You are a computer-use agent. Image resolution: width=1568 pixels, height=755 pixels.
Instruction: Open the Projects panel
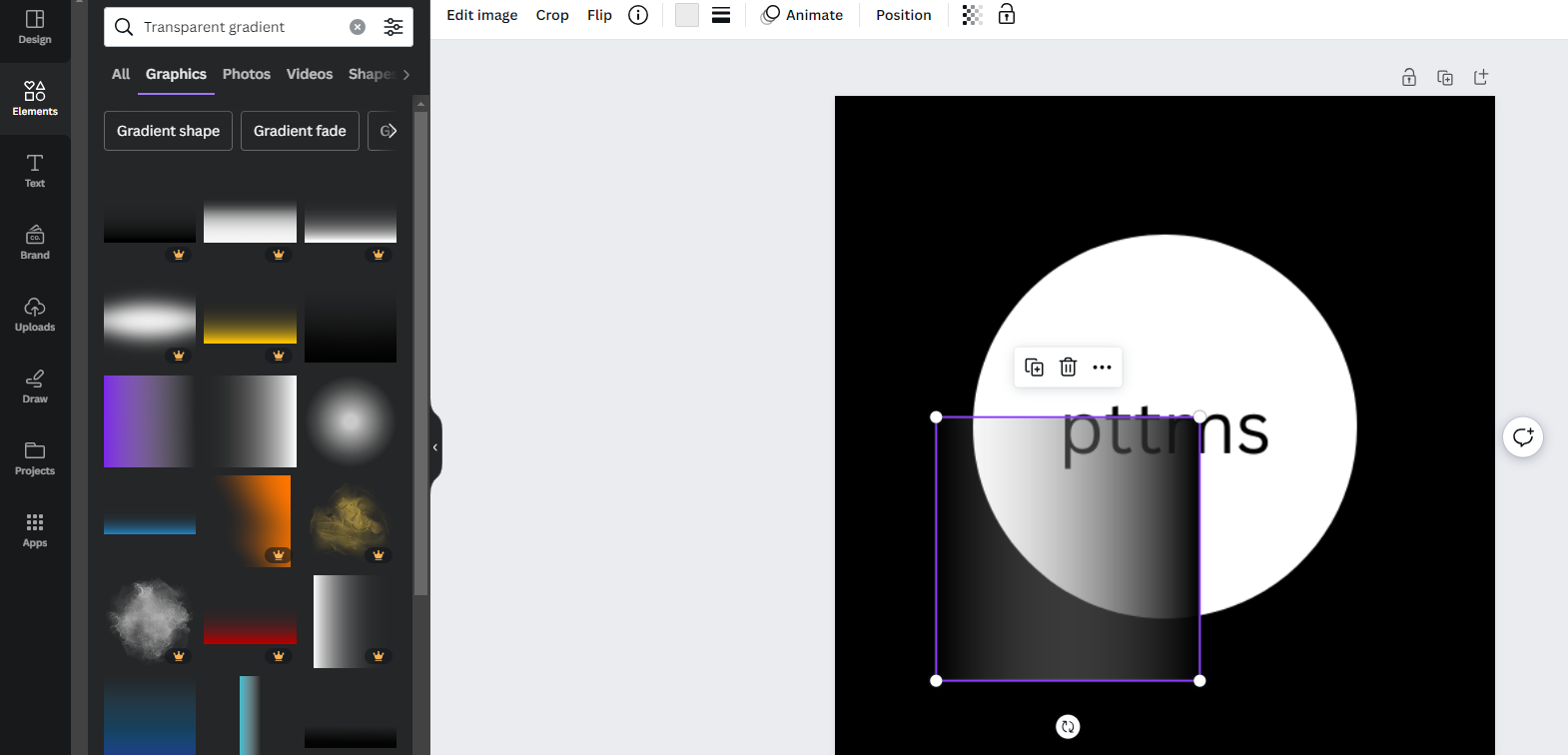pos(35,458)
